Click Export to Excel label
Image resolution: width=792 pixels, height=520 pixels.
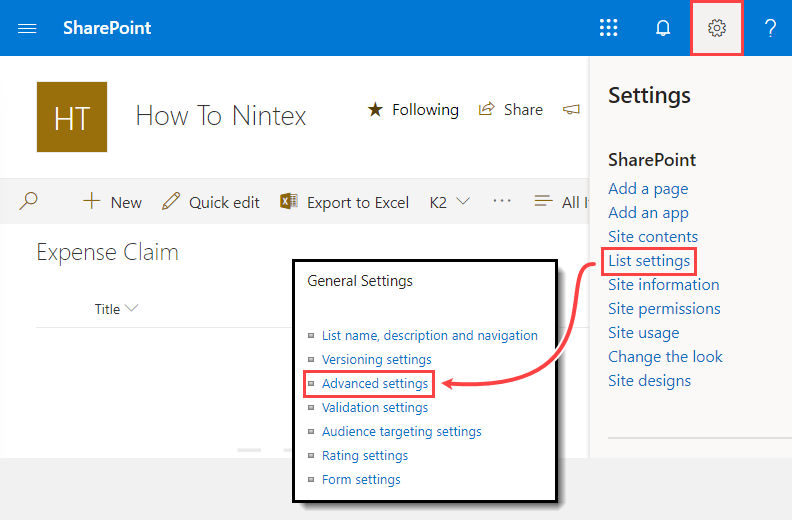(x=358, y=203)
